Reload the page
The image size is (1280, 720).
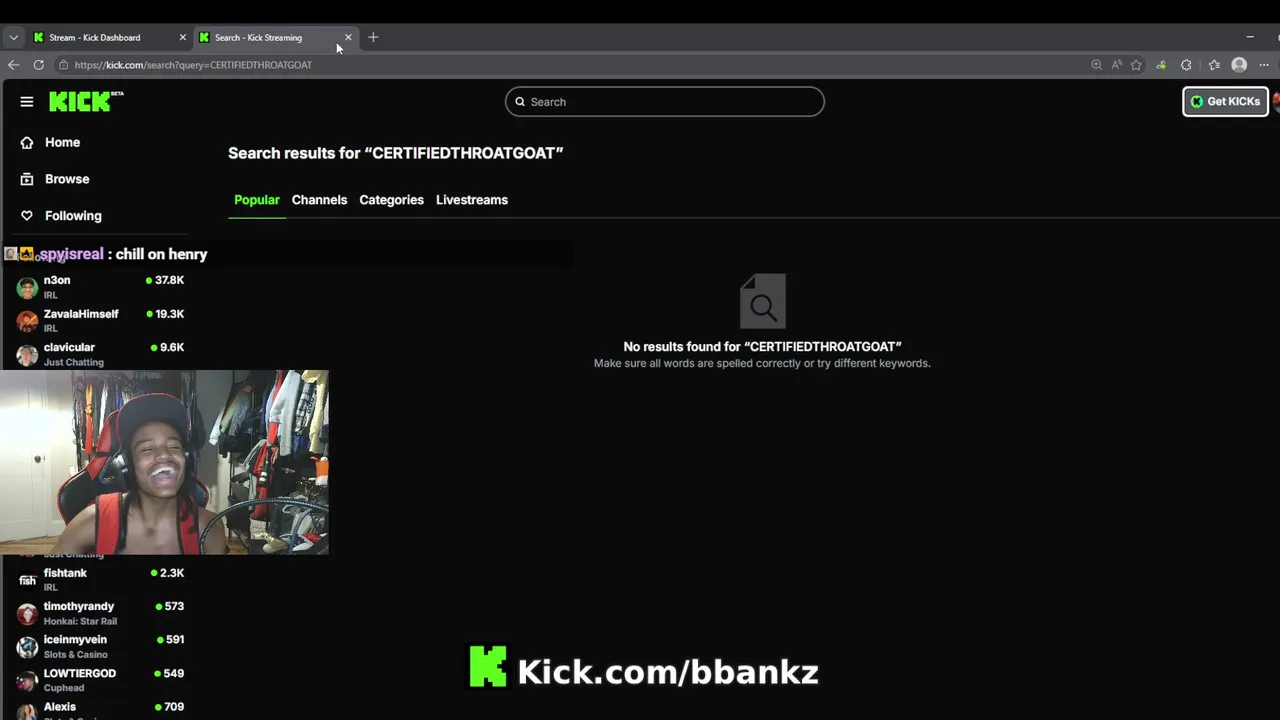38,65
